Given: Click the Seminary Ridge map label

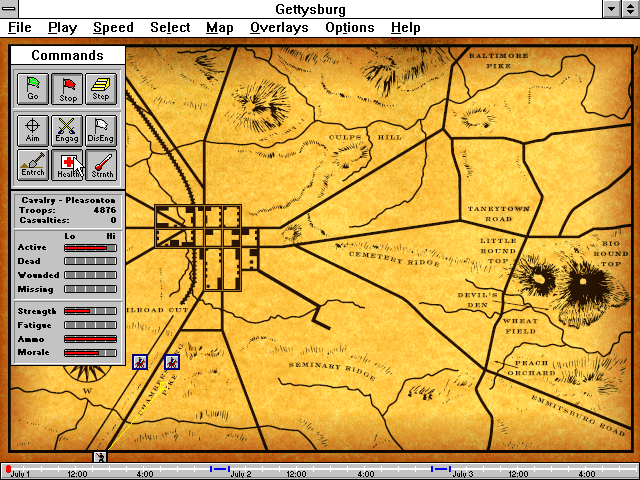Looking at the screenshot, I should tap(332, 371).
